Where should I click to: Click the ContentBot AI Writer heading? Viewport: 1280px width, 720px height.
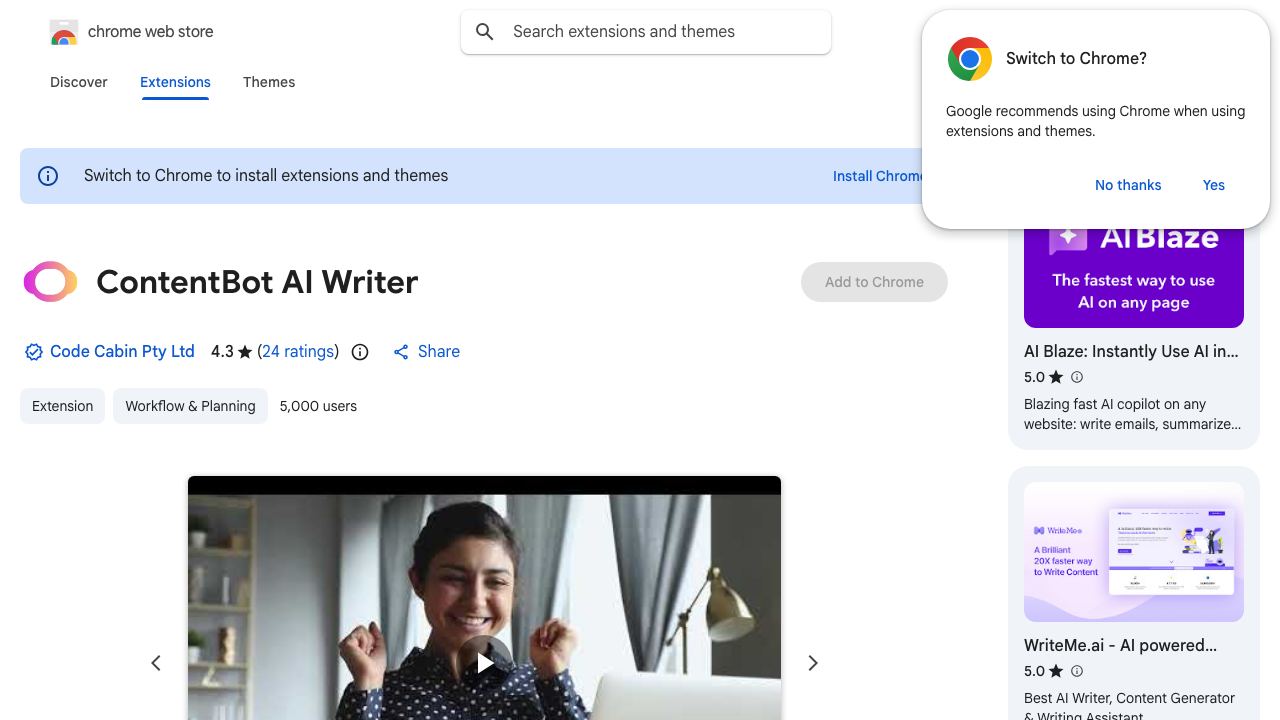point(257,282)
